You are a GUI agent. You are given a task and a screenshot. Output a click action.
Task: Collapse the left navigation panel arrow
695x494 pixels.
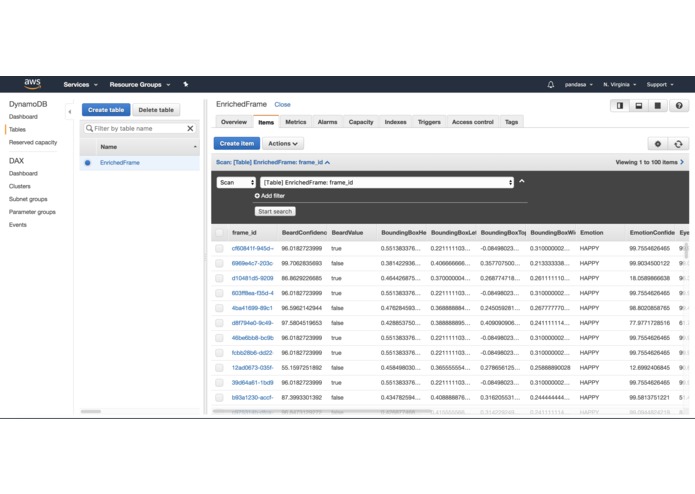(70, 112)
